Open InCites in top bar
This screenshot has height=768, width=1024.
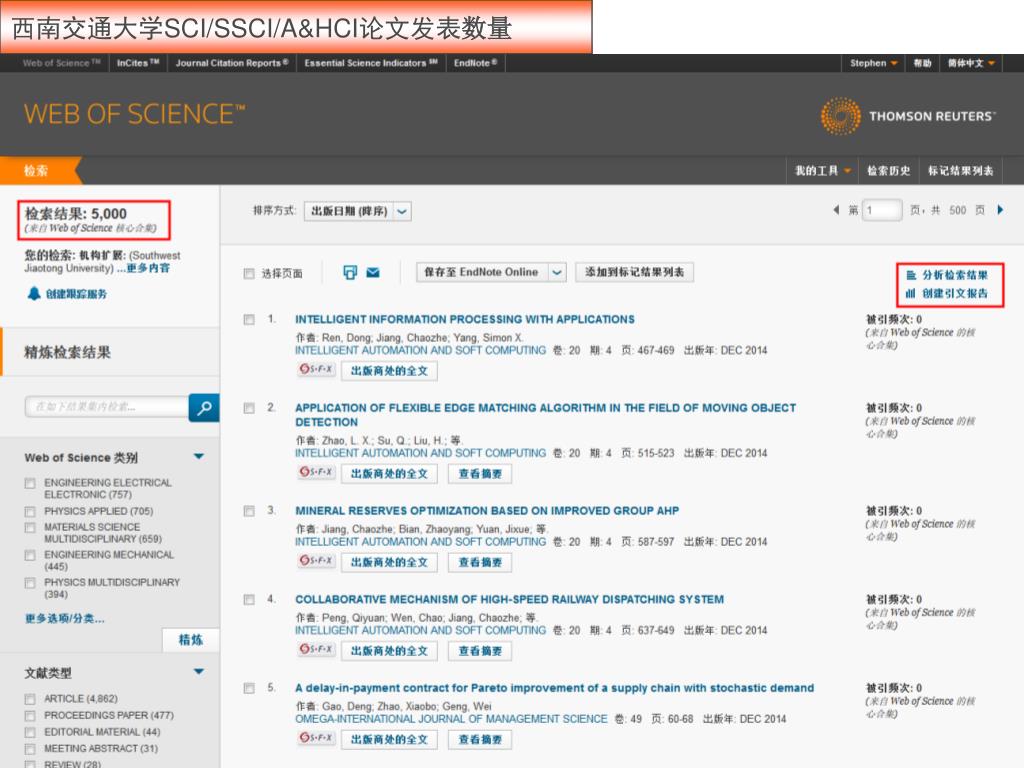[x=138, y=63]
